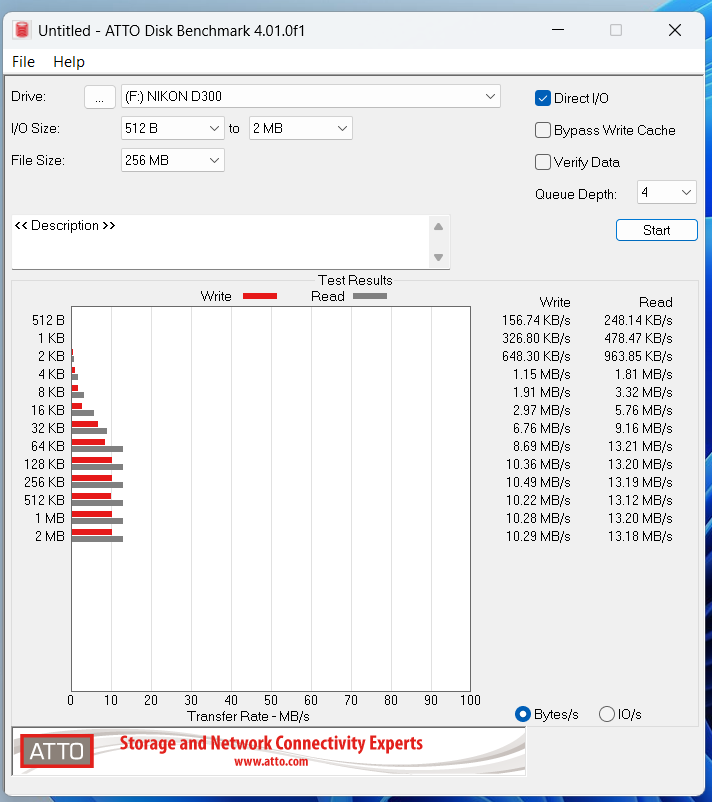Click inside the Description text field
The width and height of the screenshot is (712, 802).
click(x=220, y=241)
